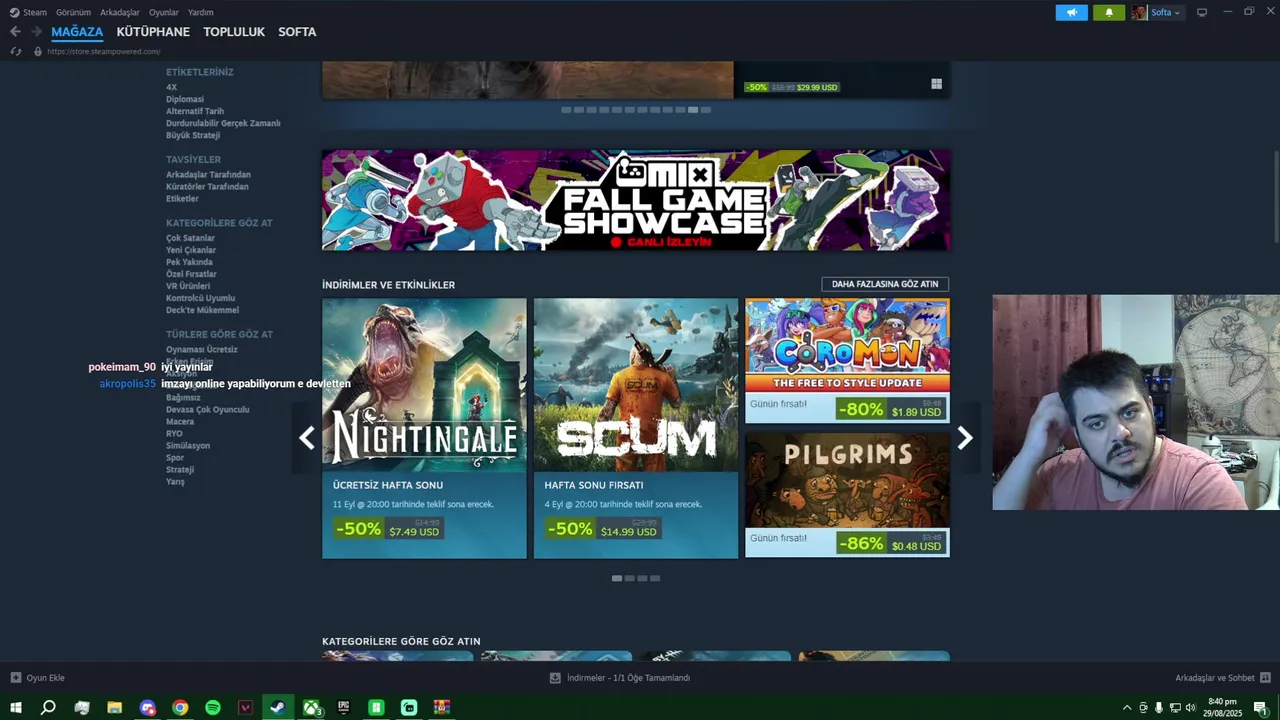
Task: Open Arkadaşlar ve Sohbet panel
Action: [1222, 678]
